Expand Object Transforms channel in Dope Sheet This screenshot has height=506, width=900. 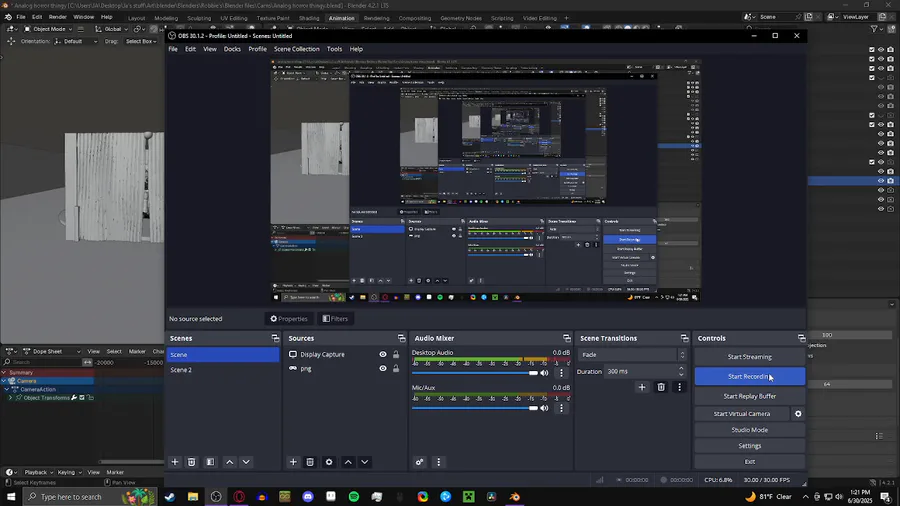tap(10, 398)
